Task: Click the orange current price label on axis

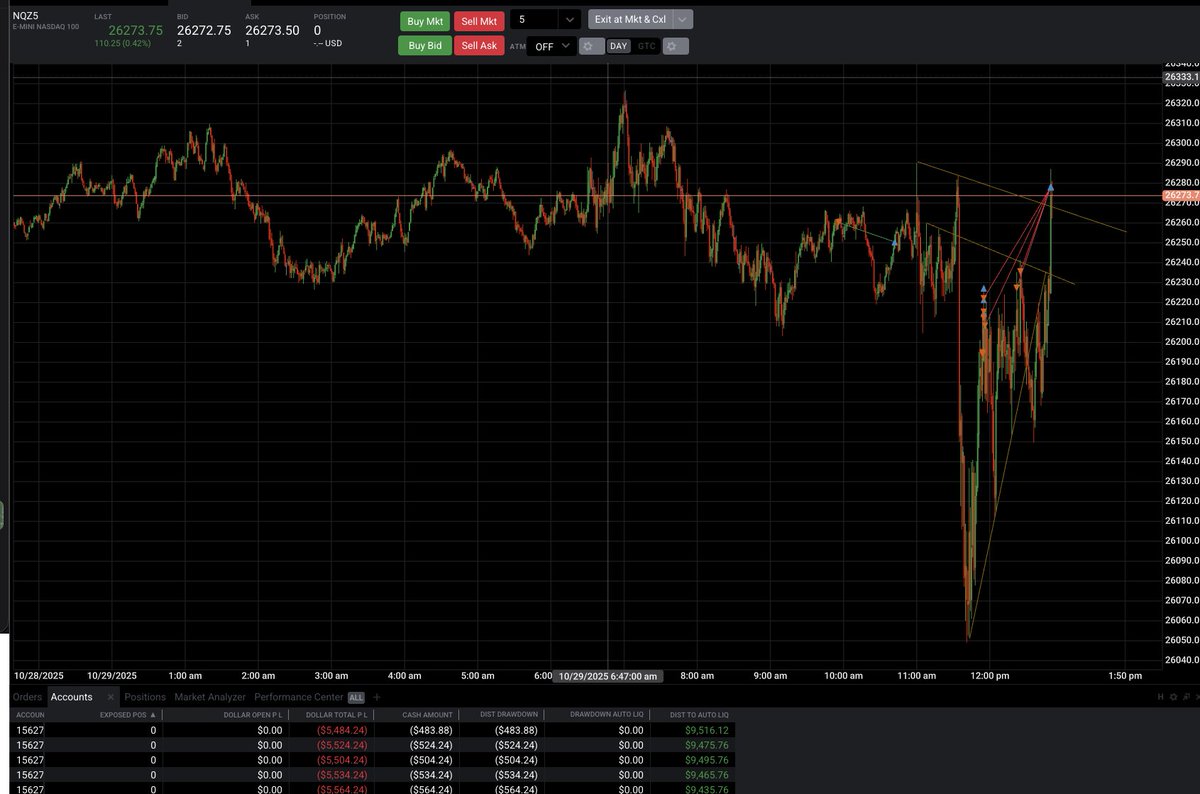Action: (1181, 195)
